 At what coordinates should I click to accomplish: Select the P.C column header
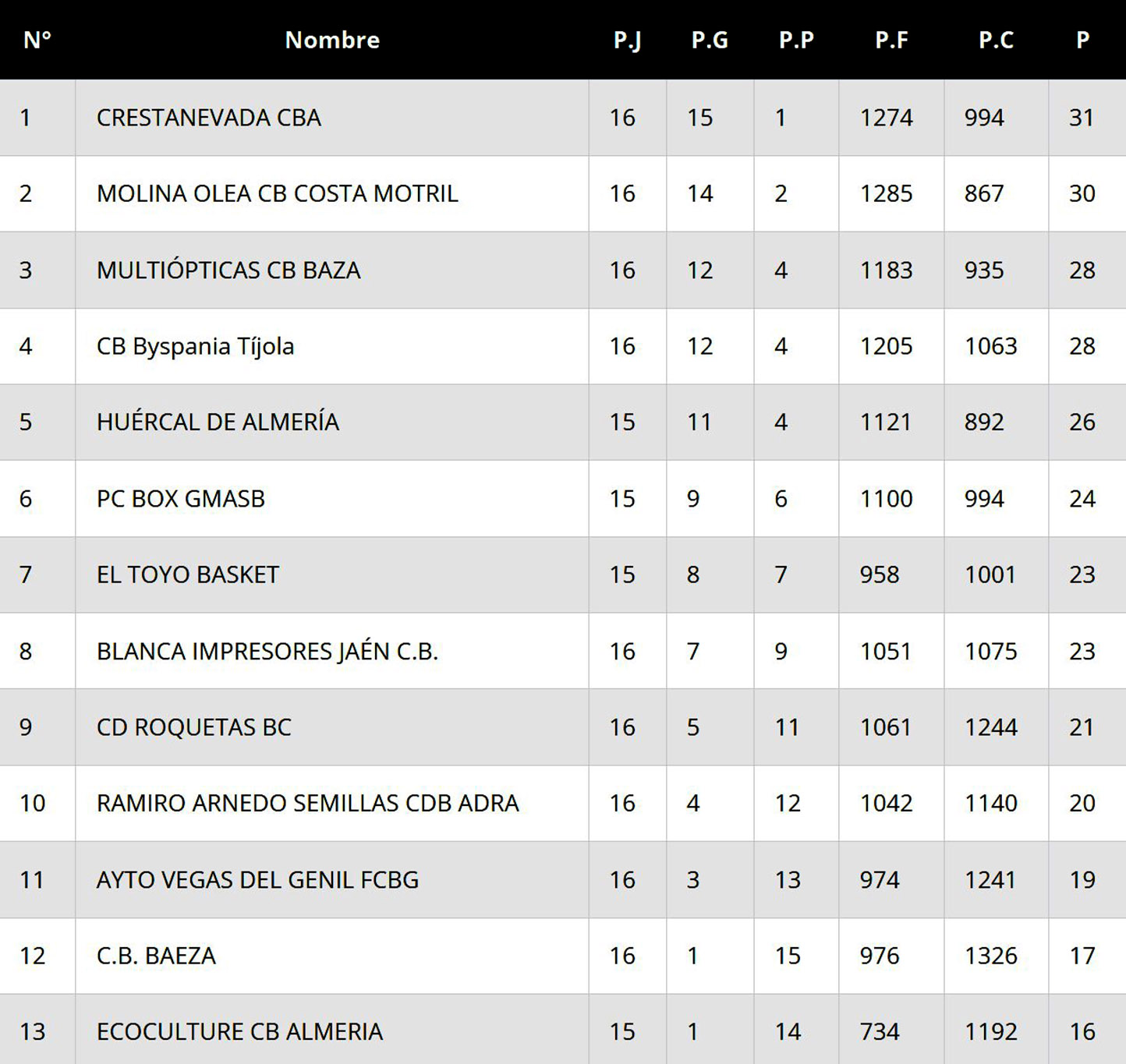point(996,40)
